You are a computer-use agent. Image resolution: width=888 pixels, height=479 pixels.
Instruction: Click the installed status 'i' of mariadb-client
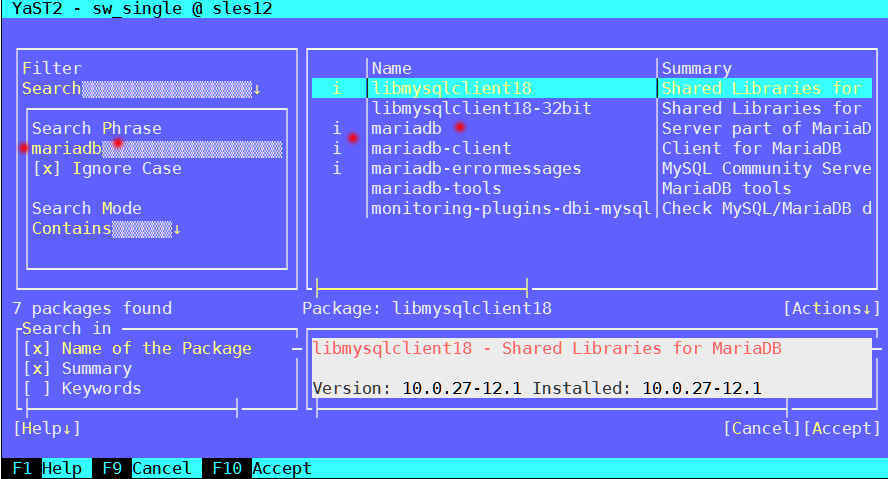[x=337, y=148]
